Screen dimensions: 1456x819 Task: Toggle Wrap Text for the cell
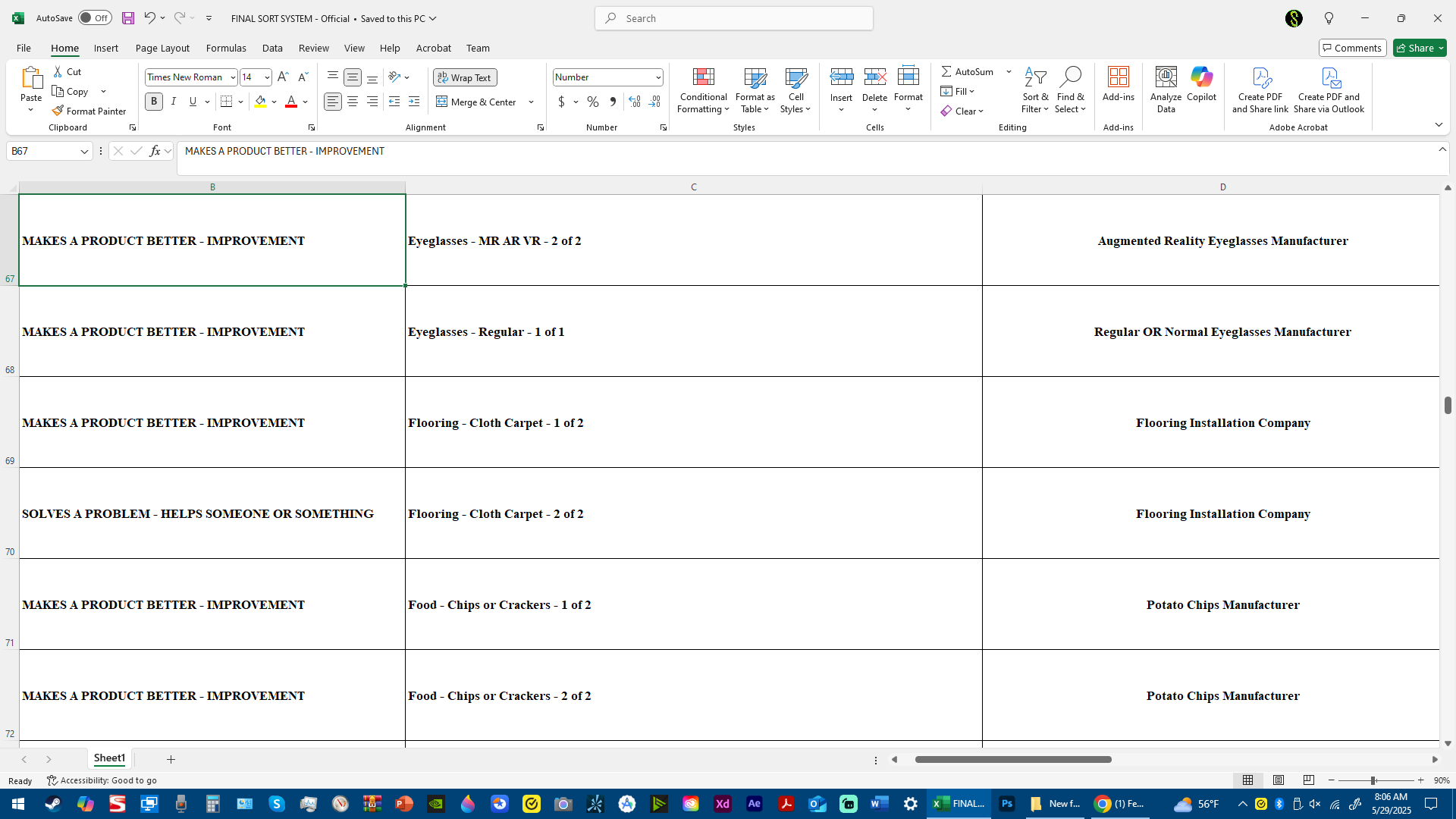pos(464,77)
